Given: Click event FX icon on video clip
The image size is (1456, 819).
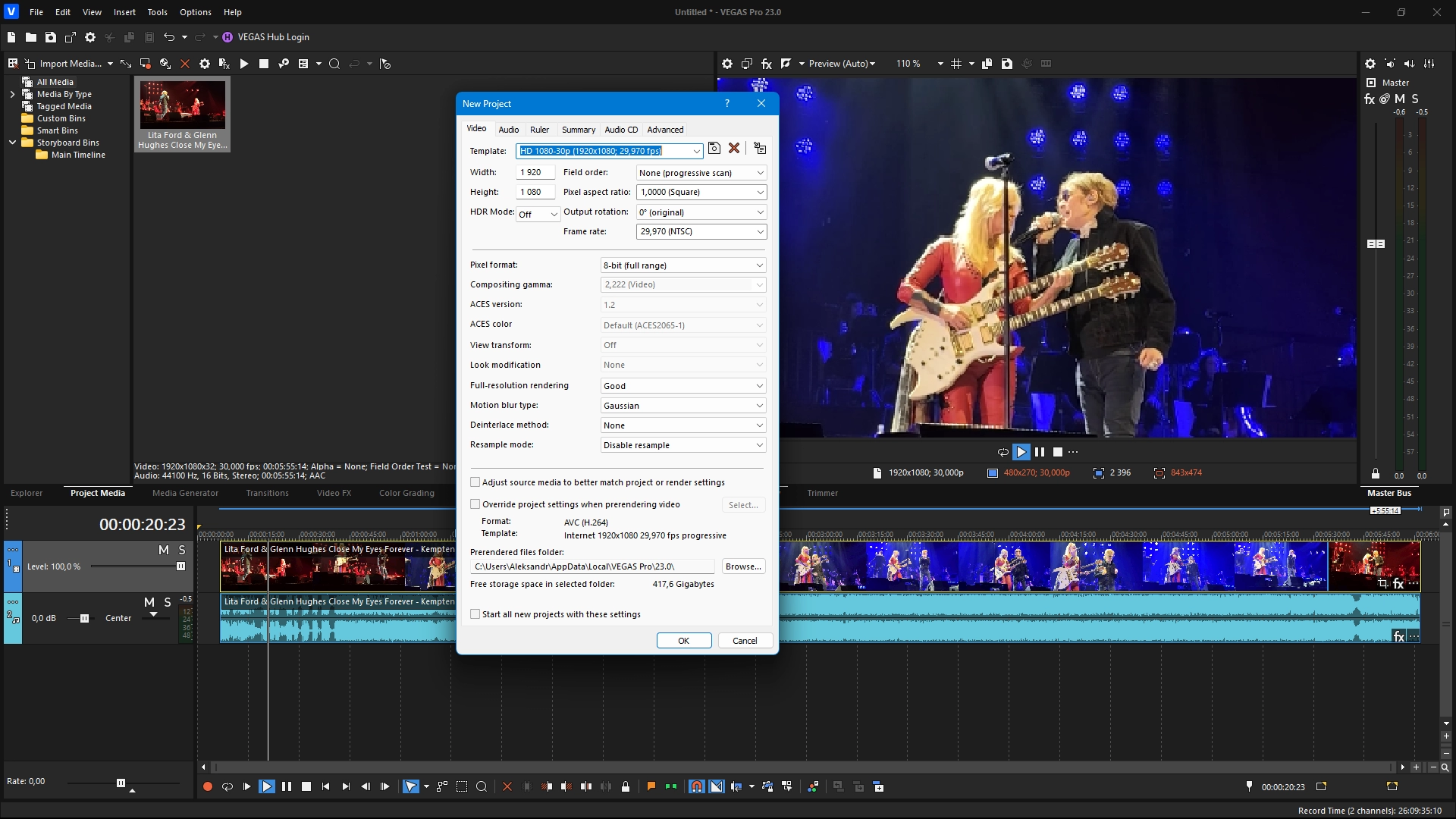Looking at the screenshot, I should [x=1398, y=584].
